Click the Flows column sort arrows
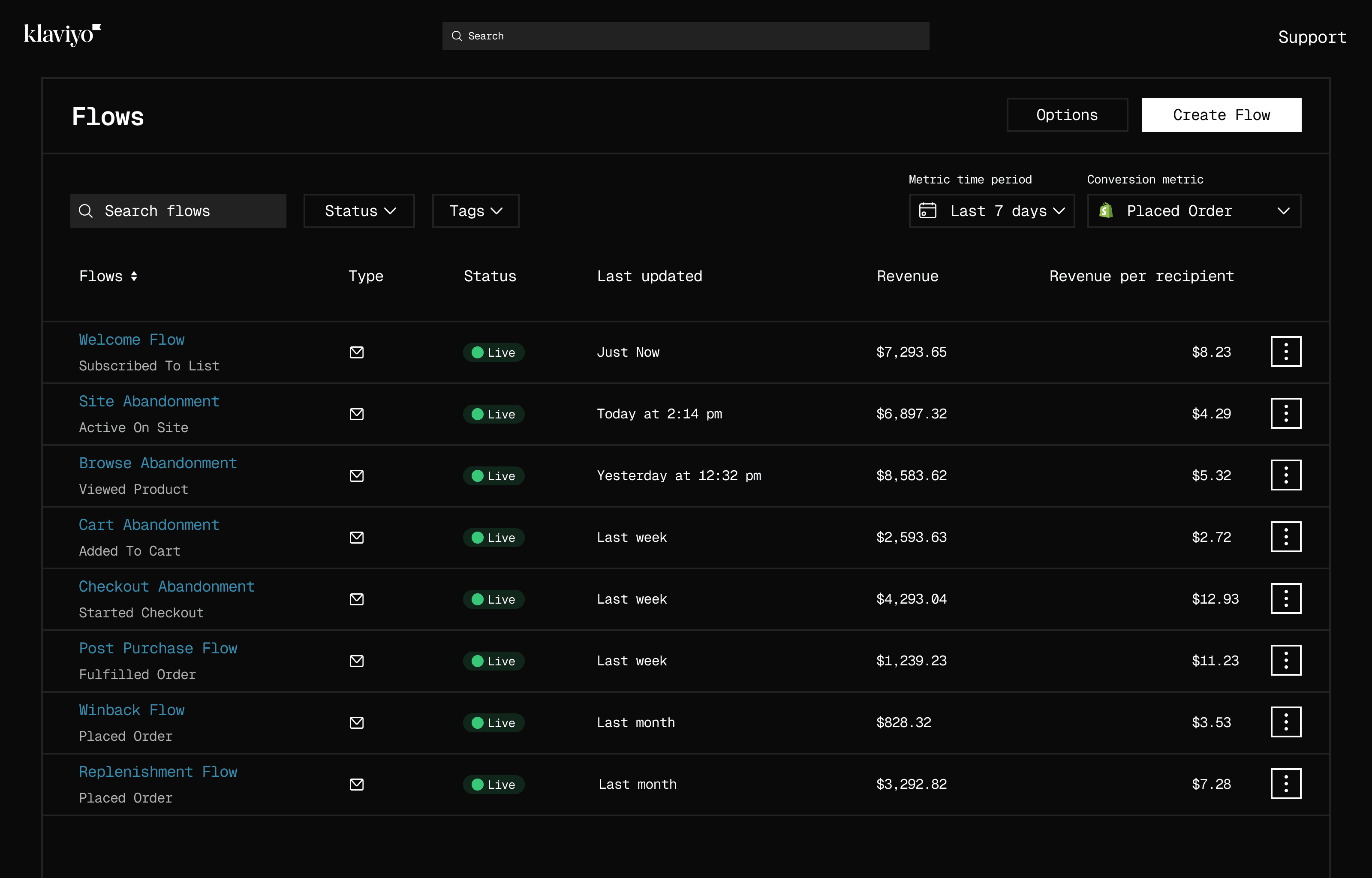The height and width of the screenshot is (878, 1372). (x=134, y=277)
